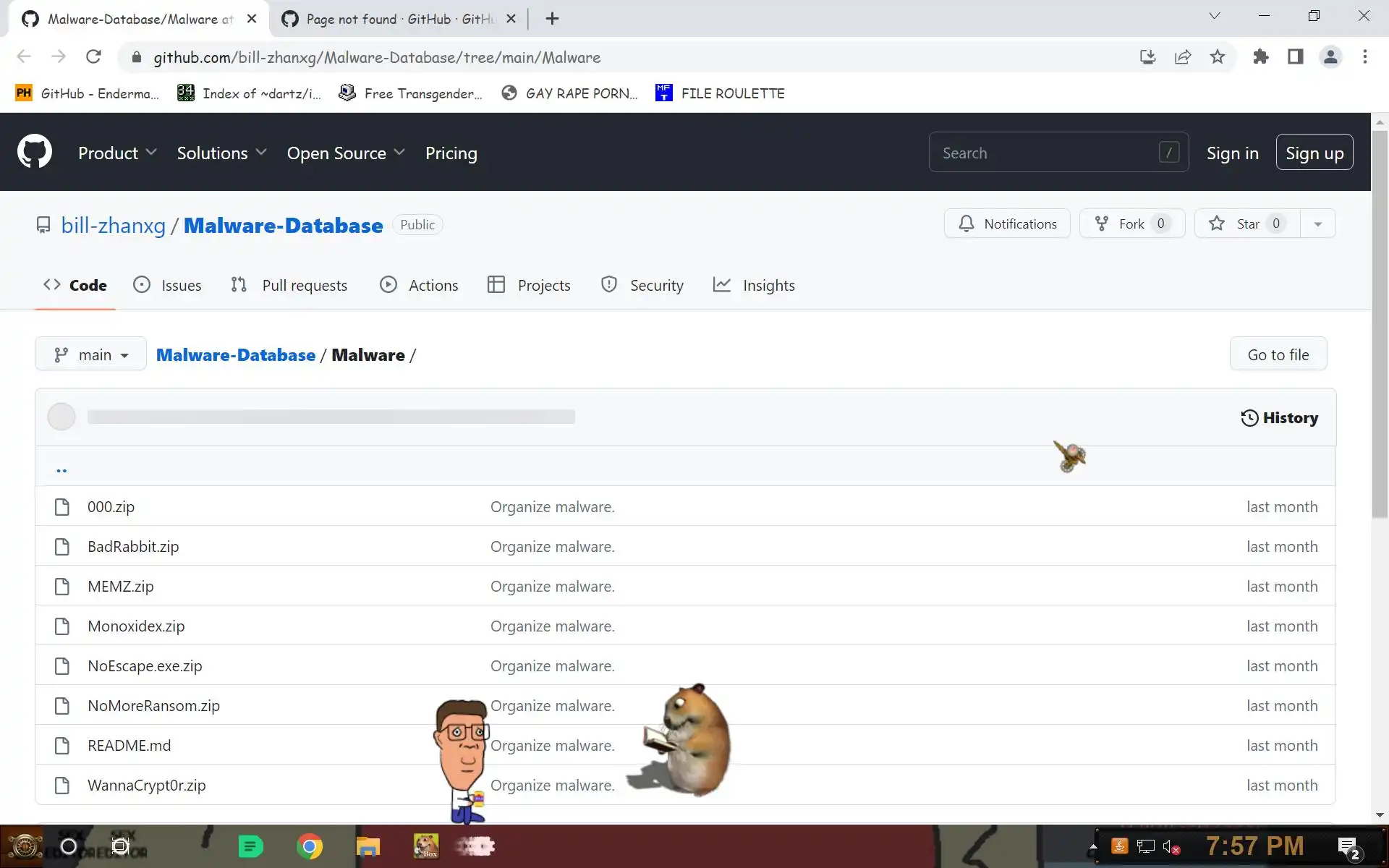
Task: Open the side panel icon in Chrome
Action: [x=1295, y=57]
